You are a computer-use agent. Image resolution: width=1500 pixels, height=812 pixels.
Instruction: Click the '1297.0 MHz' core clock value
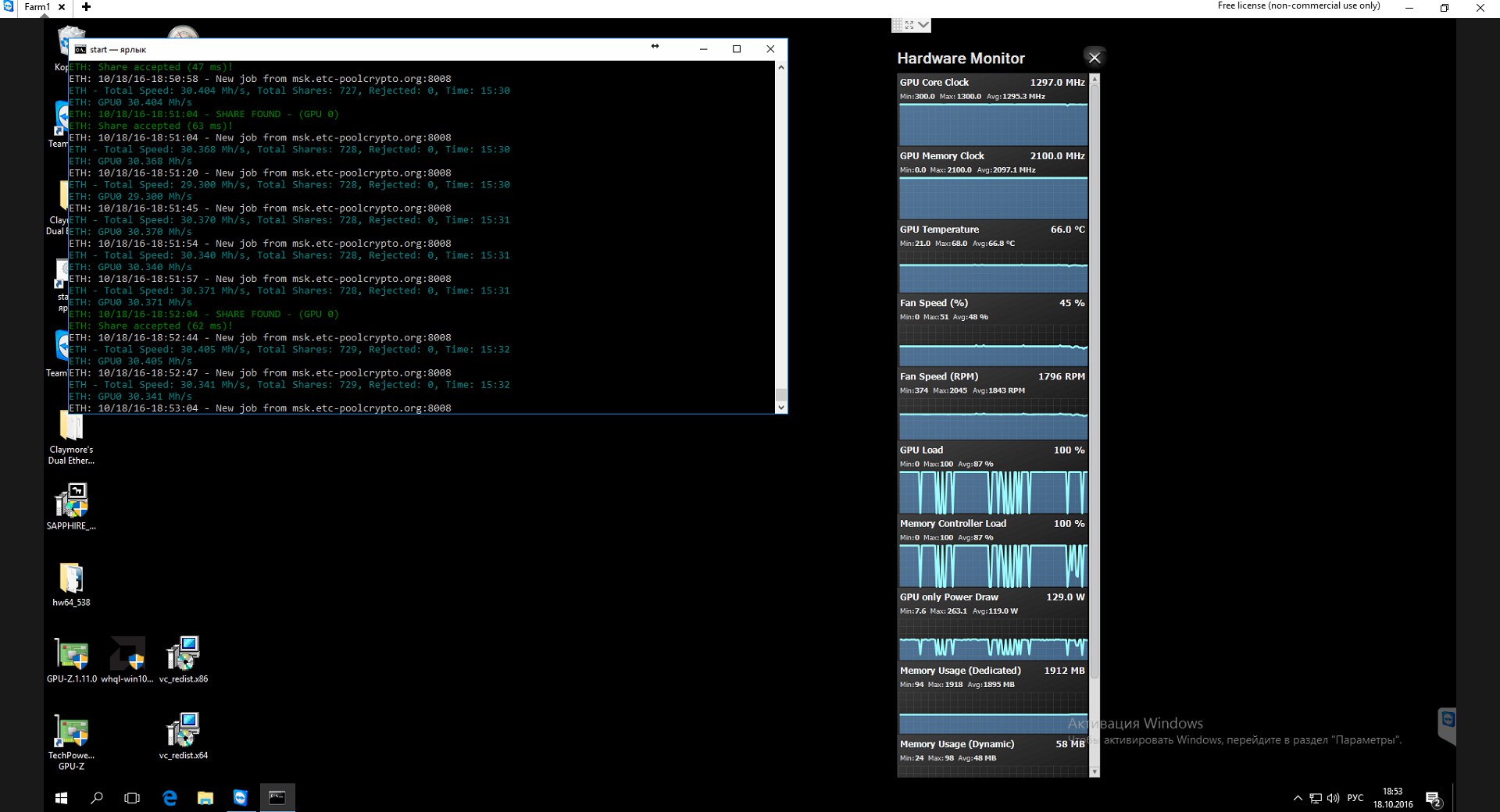click(x=1057, y=82)
